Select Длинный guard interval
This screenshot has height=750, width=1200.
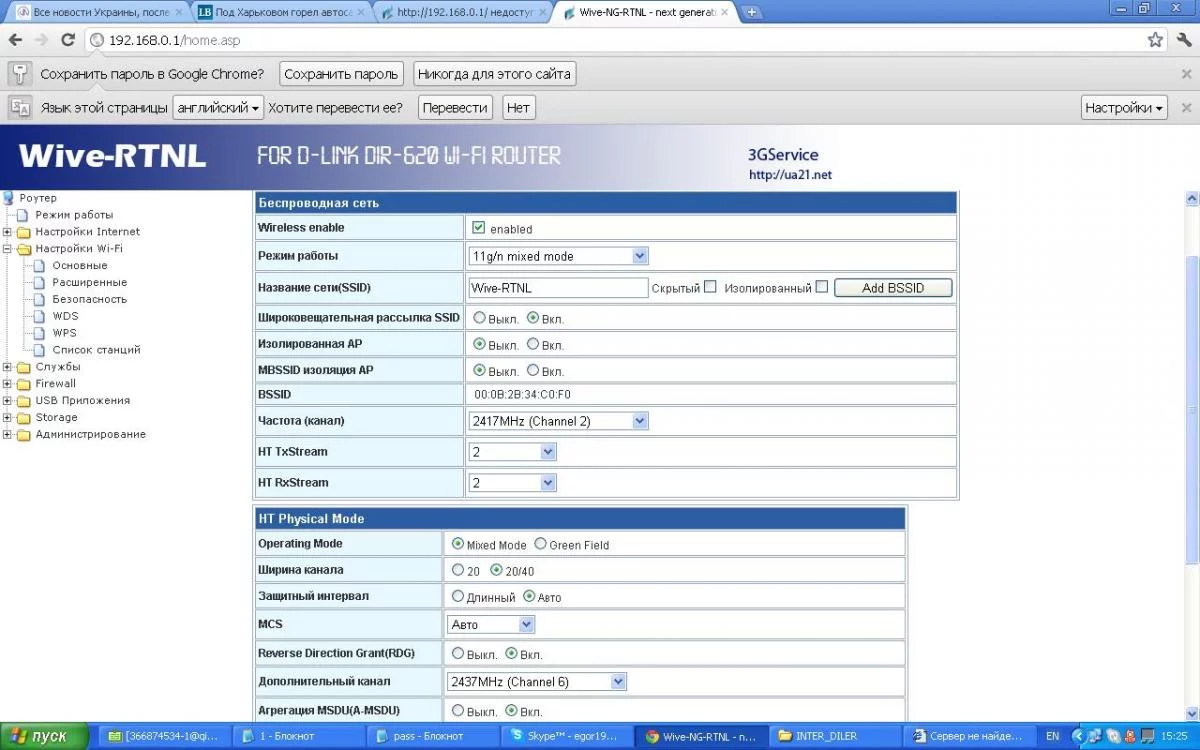tap(458, 596)
